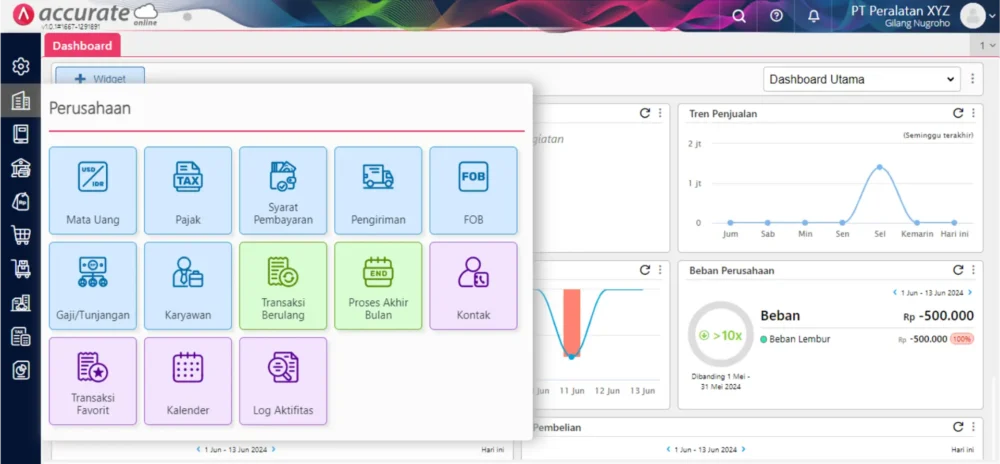Refresh the Tren Penjualan widget
This screenshot has height=464, width=1000.
[958, 113]
